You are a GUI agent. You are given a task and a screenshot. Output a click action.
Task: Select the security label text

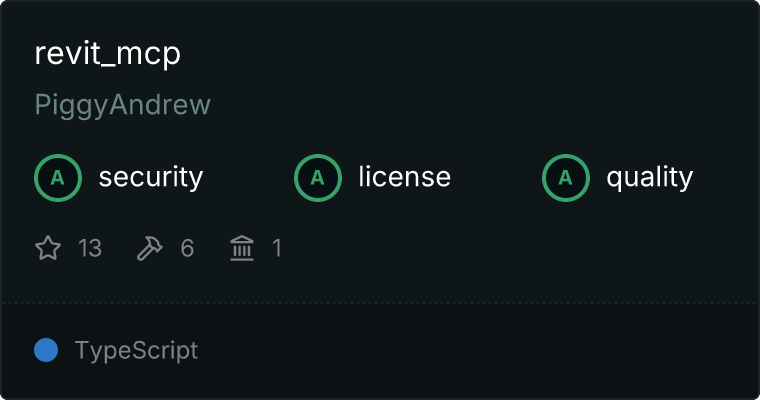pyautogui.click(x=151, y=177)
